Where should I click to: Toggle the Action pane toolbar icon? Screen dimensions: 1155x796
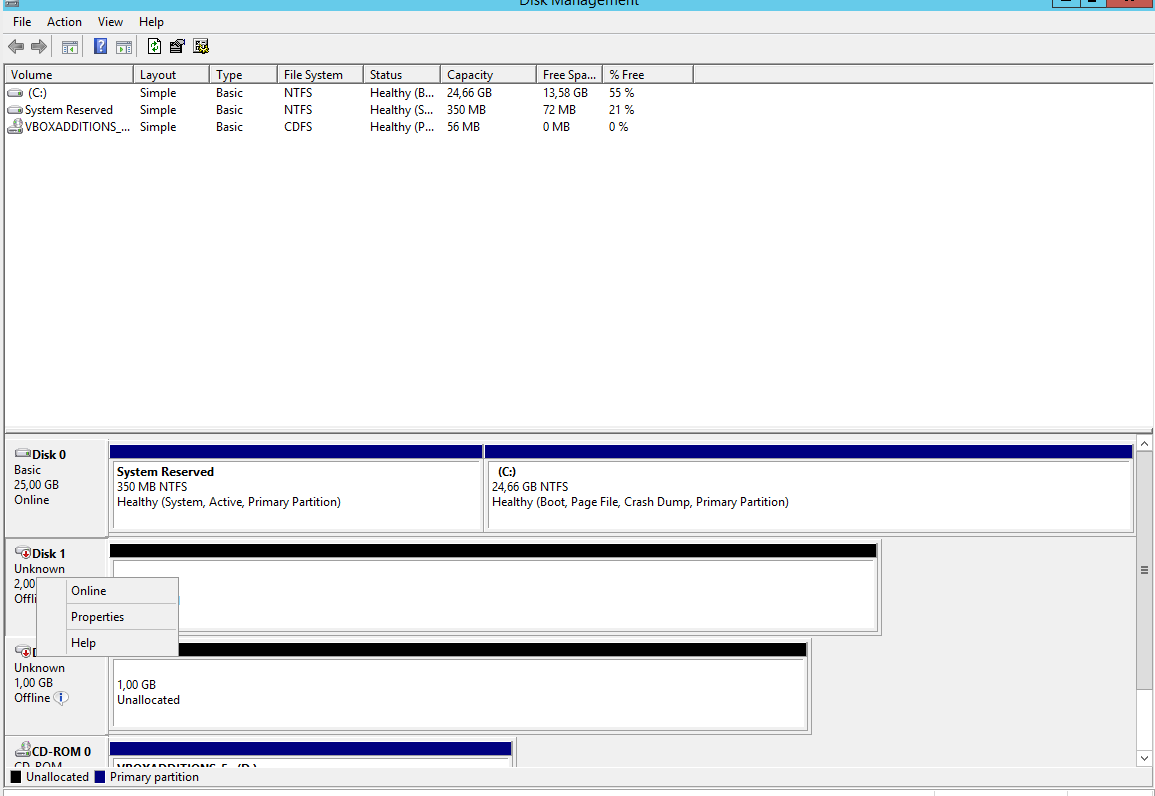(124, 46)
